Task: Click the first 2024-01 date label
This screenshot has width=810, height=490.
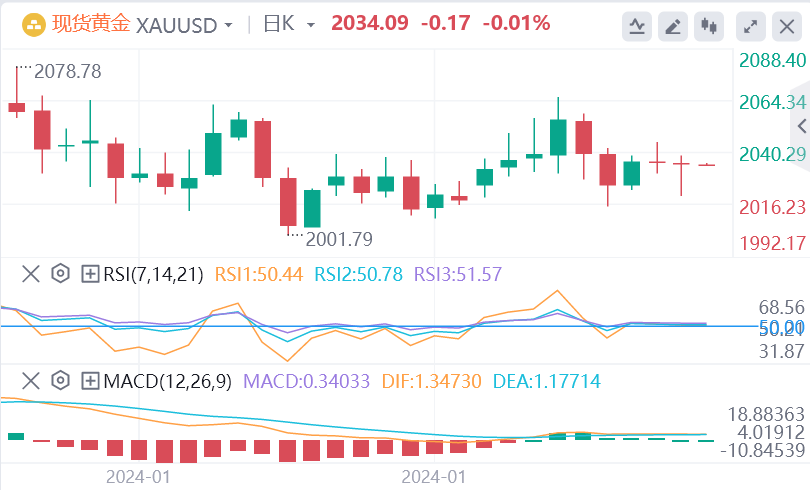Action: (x=138, y=477)
